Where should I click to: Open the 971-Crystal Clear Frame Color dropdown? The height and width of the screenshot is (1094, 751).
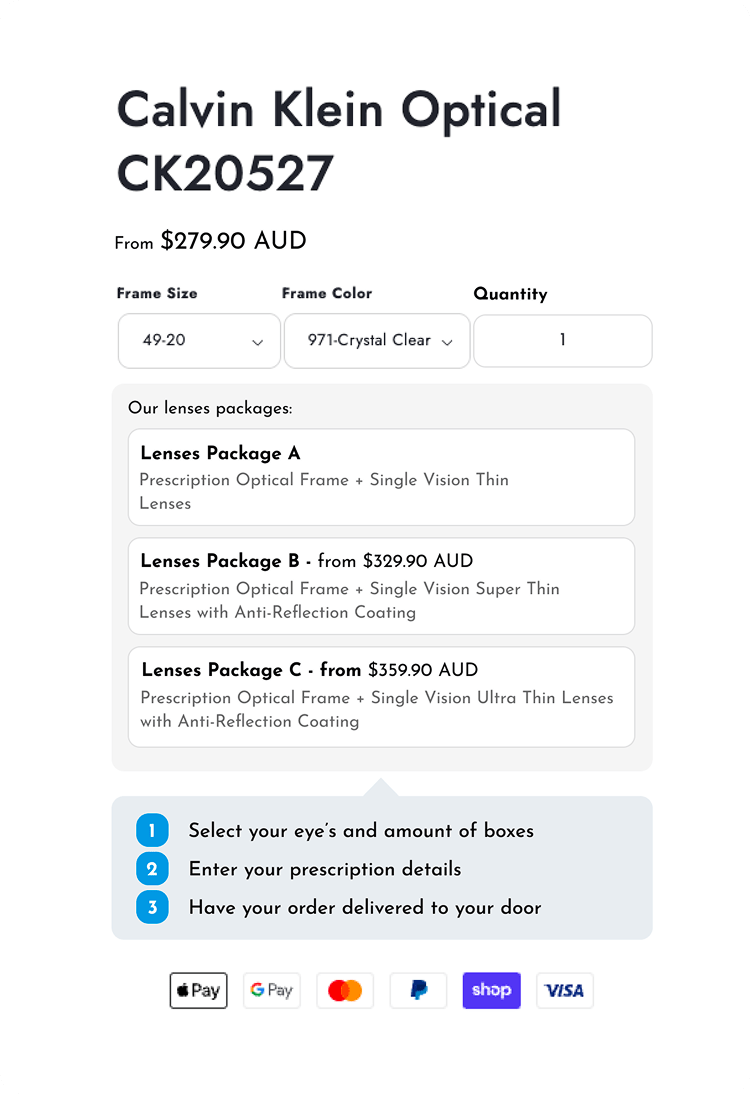point(377,341)
